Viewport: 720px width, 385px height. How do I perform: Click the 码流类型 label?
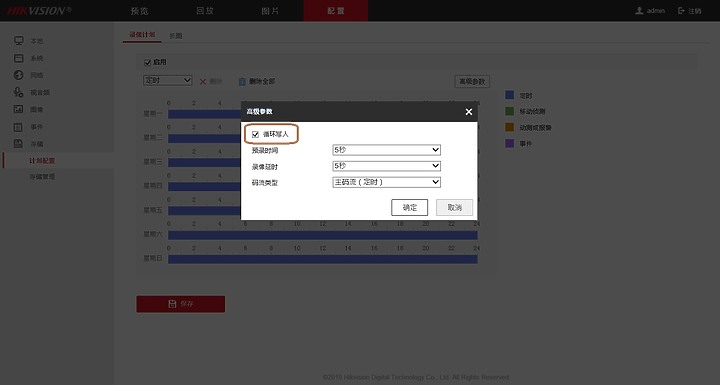(x=264, y=183)
